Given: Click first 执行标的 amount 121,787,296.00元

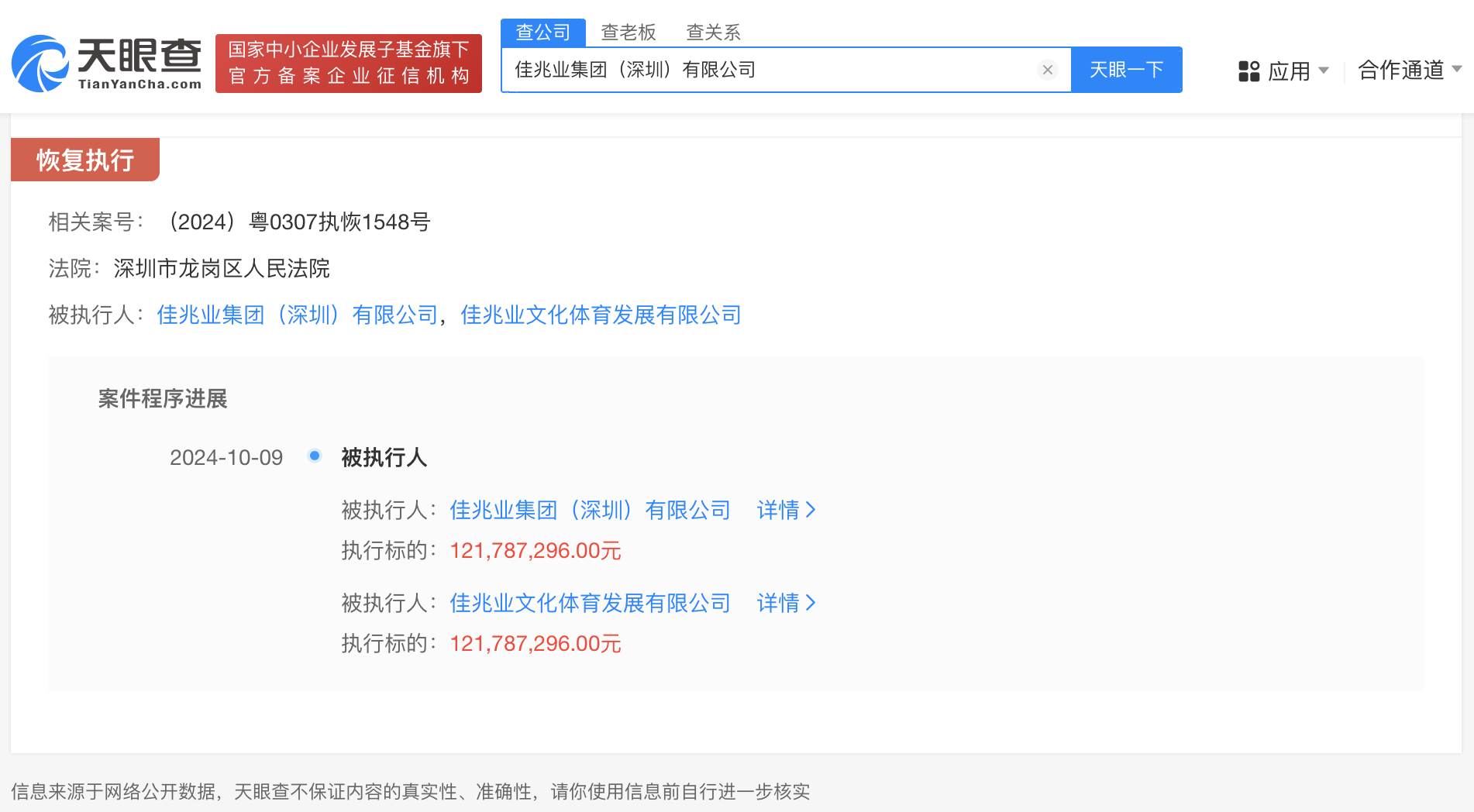Looking at the screenshot, I should [536, 551].
